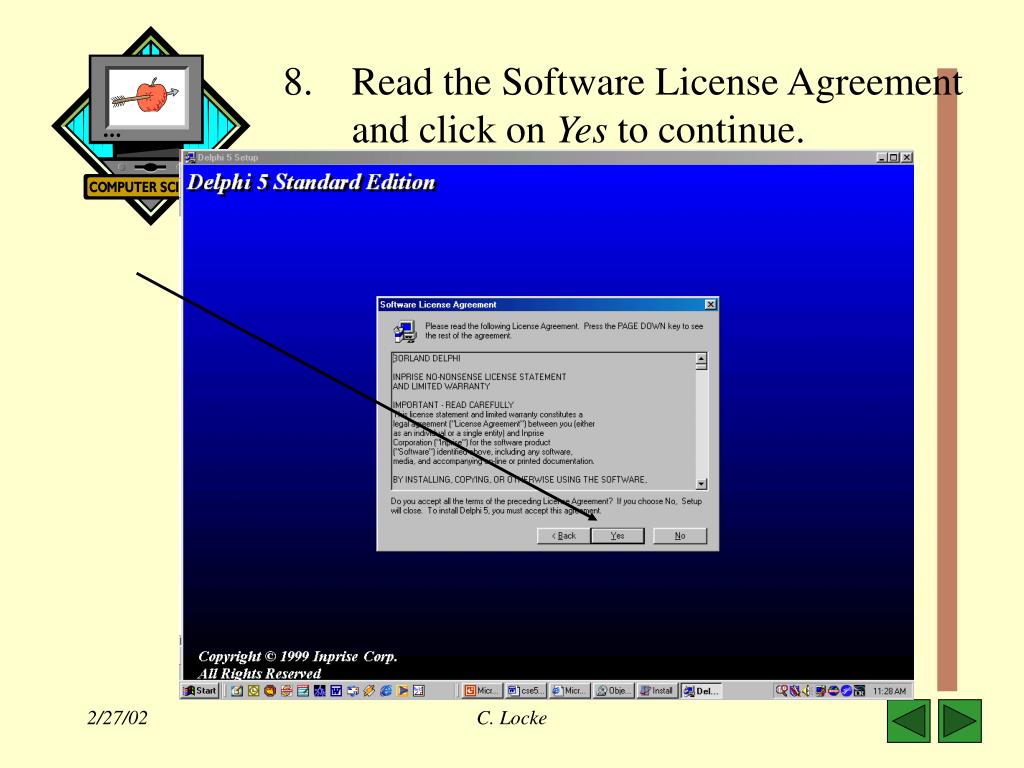The width and height of the screenshot is (1024, 768).
Task: Click the setup computer icon in the dialog
Action: (405, 332)
